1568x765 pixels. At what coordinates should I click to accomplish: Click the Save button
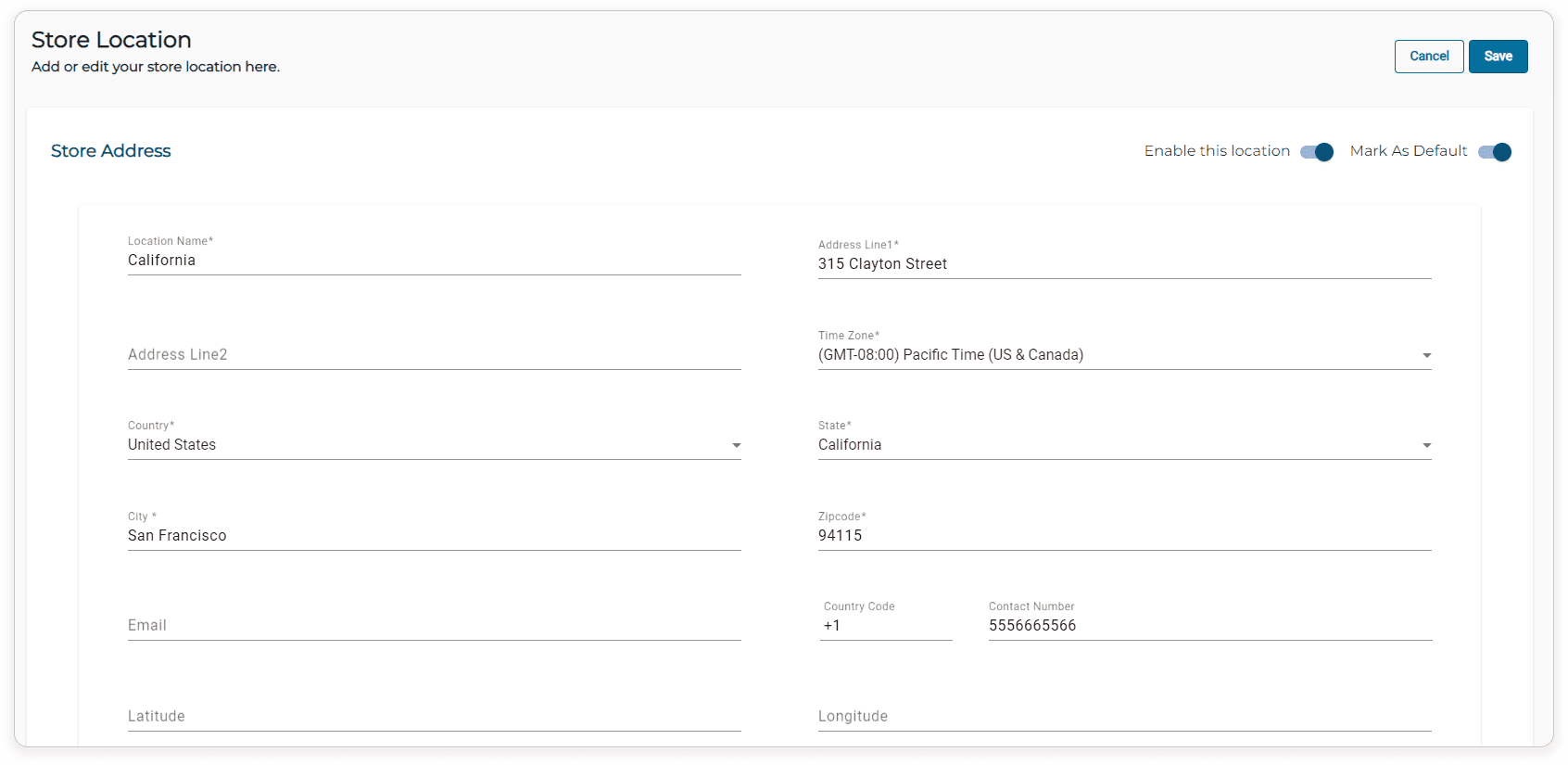(x=1498, y=57)
